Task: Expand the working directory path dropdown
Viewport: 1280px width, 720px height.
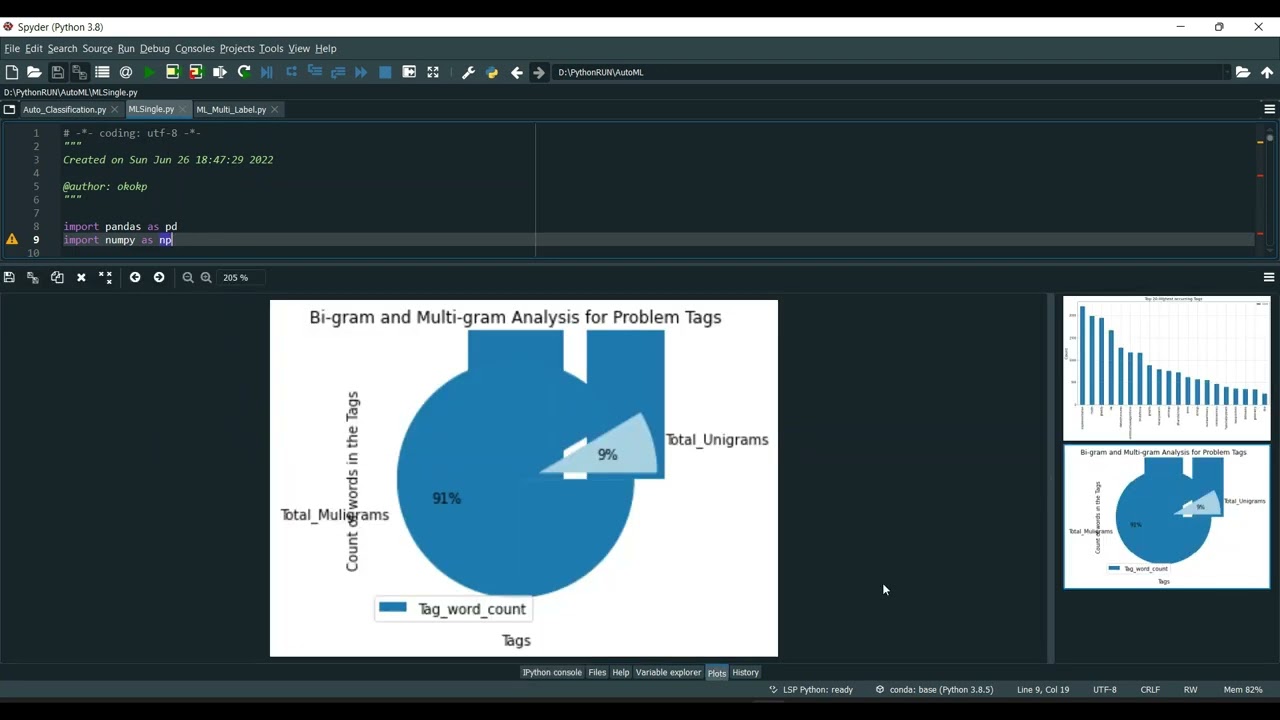Action: [x=1226, y=72]
